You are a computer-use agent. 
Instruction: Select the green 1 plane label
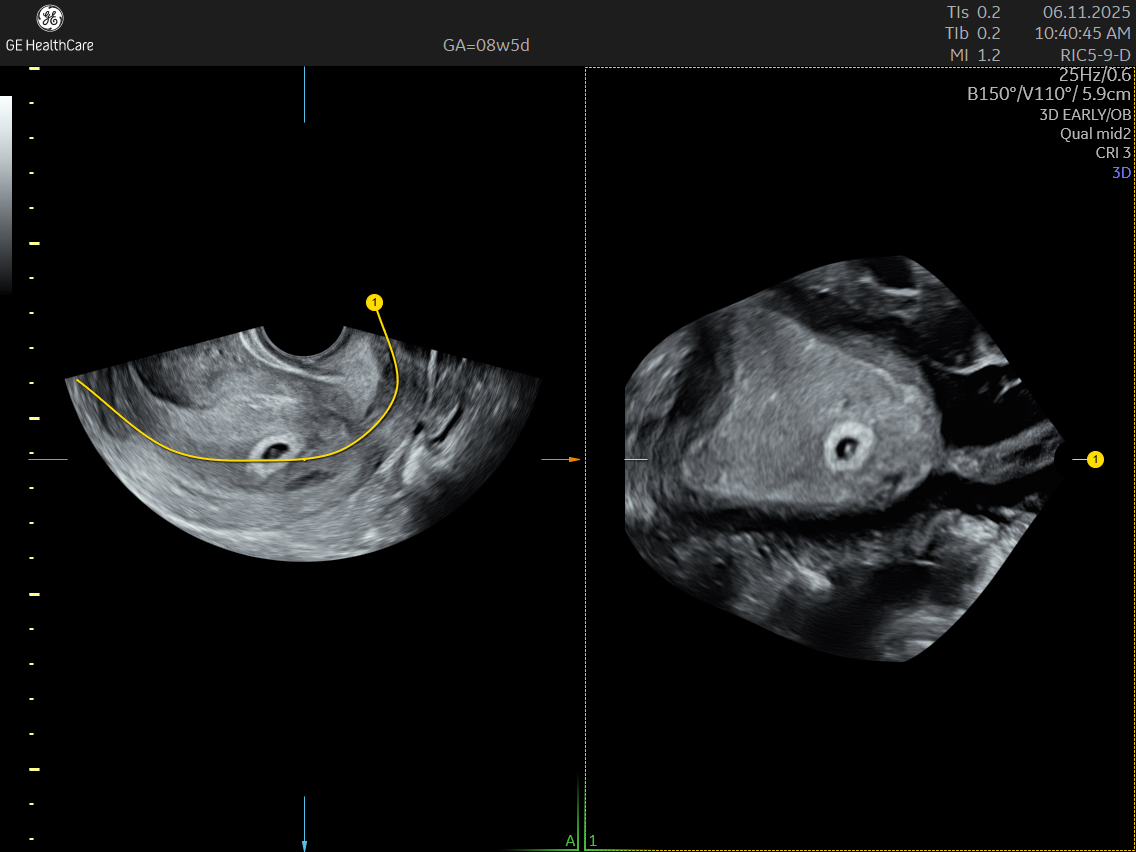[593, 840]
